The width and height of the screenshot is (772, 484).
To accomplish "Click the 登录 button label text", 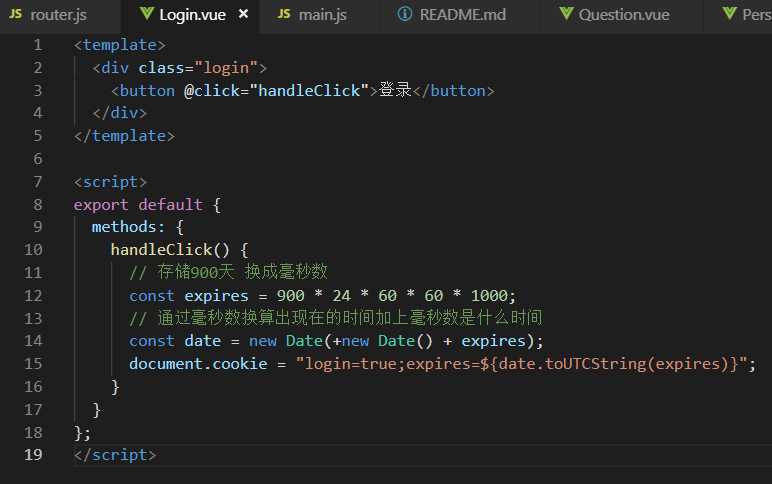I will click(395, 90).
